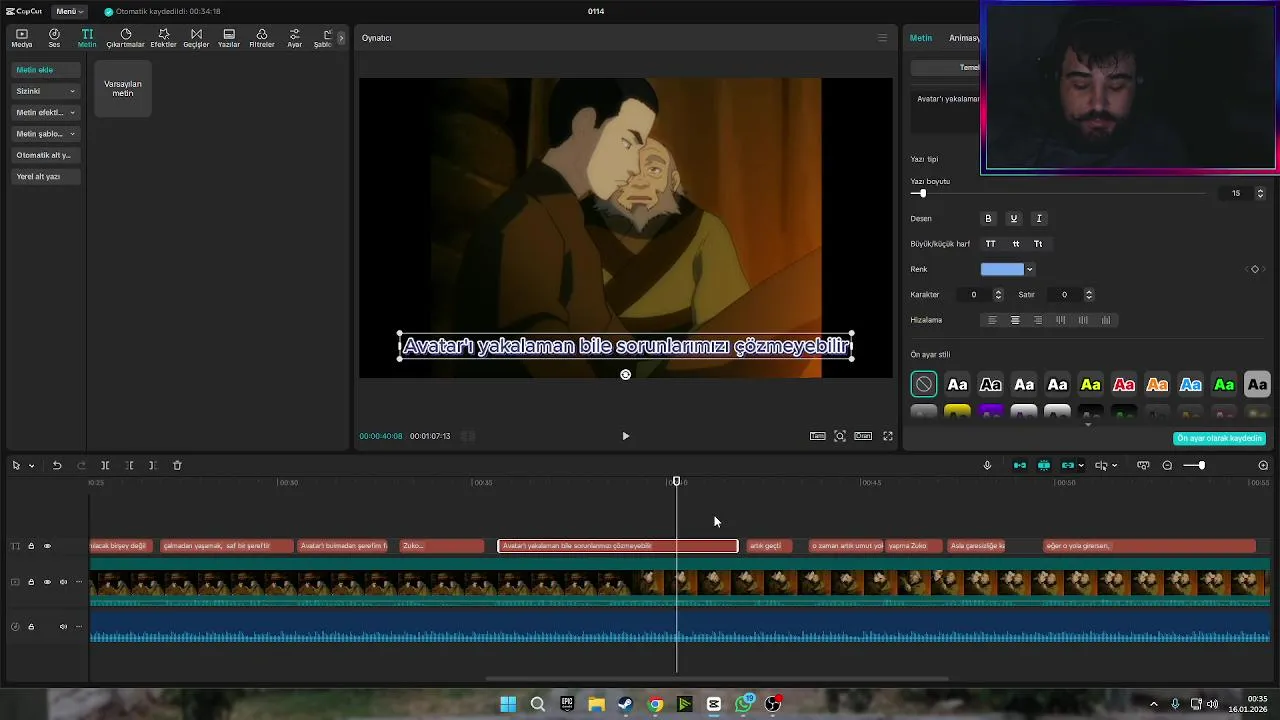
Task: Select the 'artık geçti' subtitle clip
Action: pyautogui.click(x=770, y=546)
